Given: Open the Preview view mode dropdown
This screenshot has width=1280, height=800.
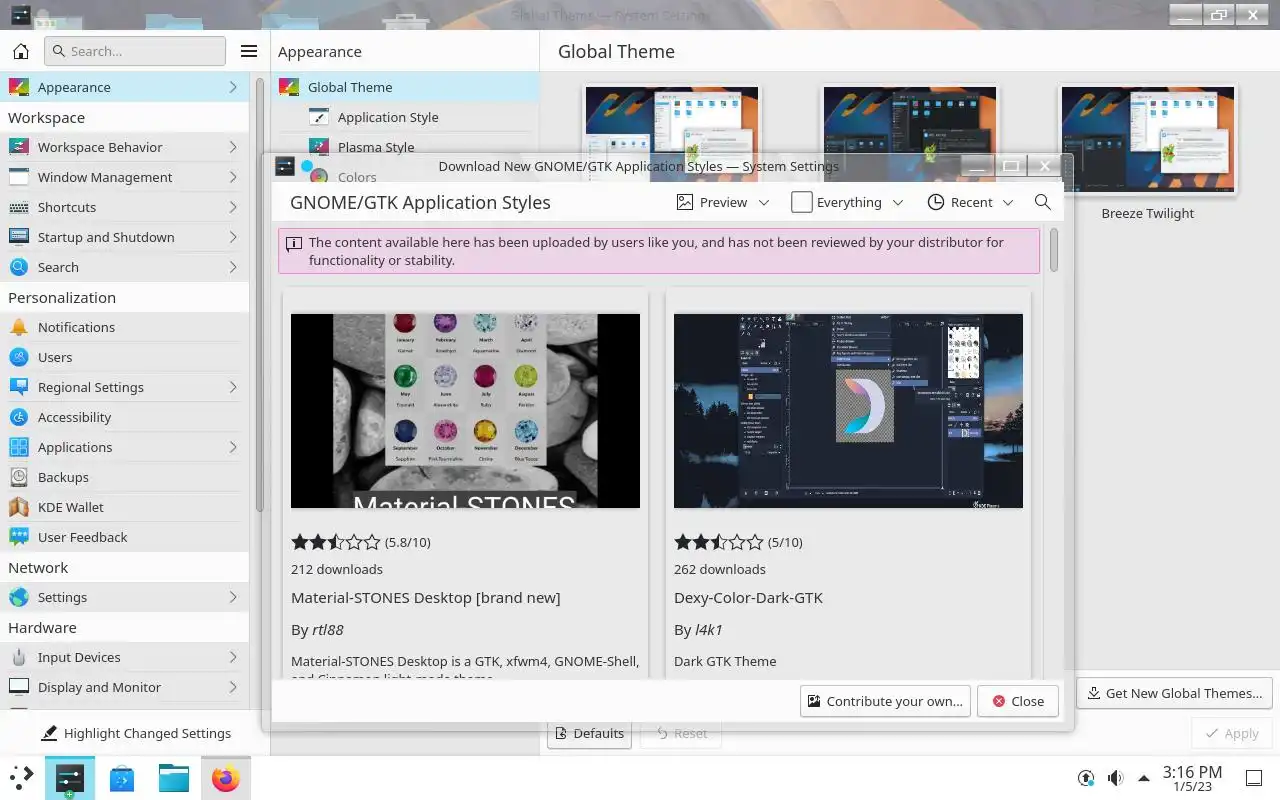Looking at the screenshot, I should [x=723, y=202].
